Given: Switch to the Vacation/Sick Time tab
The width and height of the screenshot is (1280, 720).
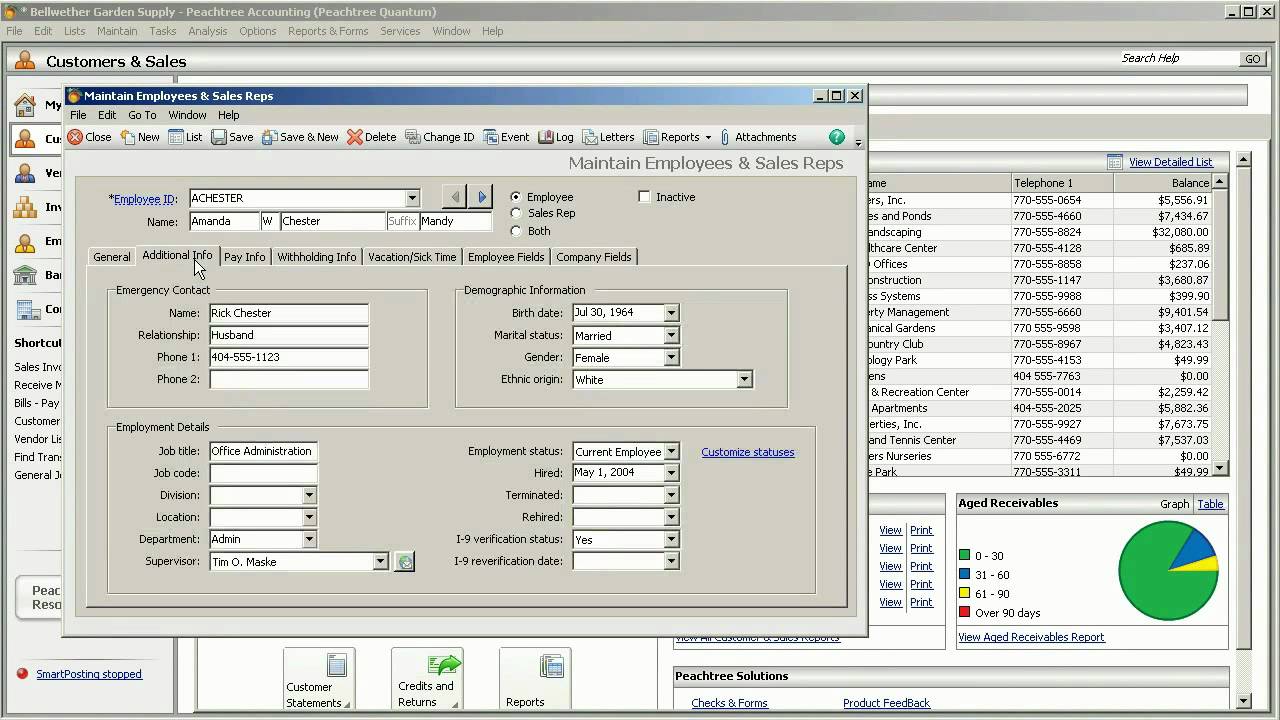Looking at the screenshot, I should 412,257.
